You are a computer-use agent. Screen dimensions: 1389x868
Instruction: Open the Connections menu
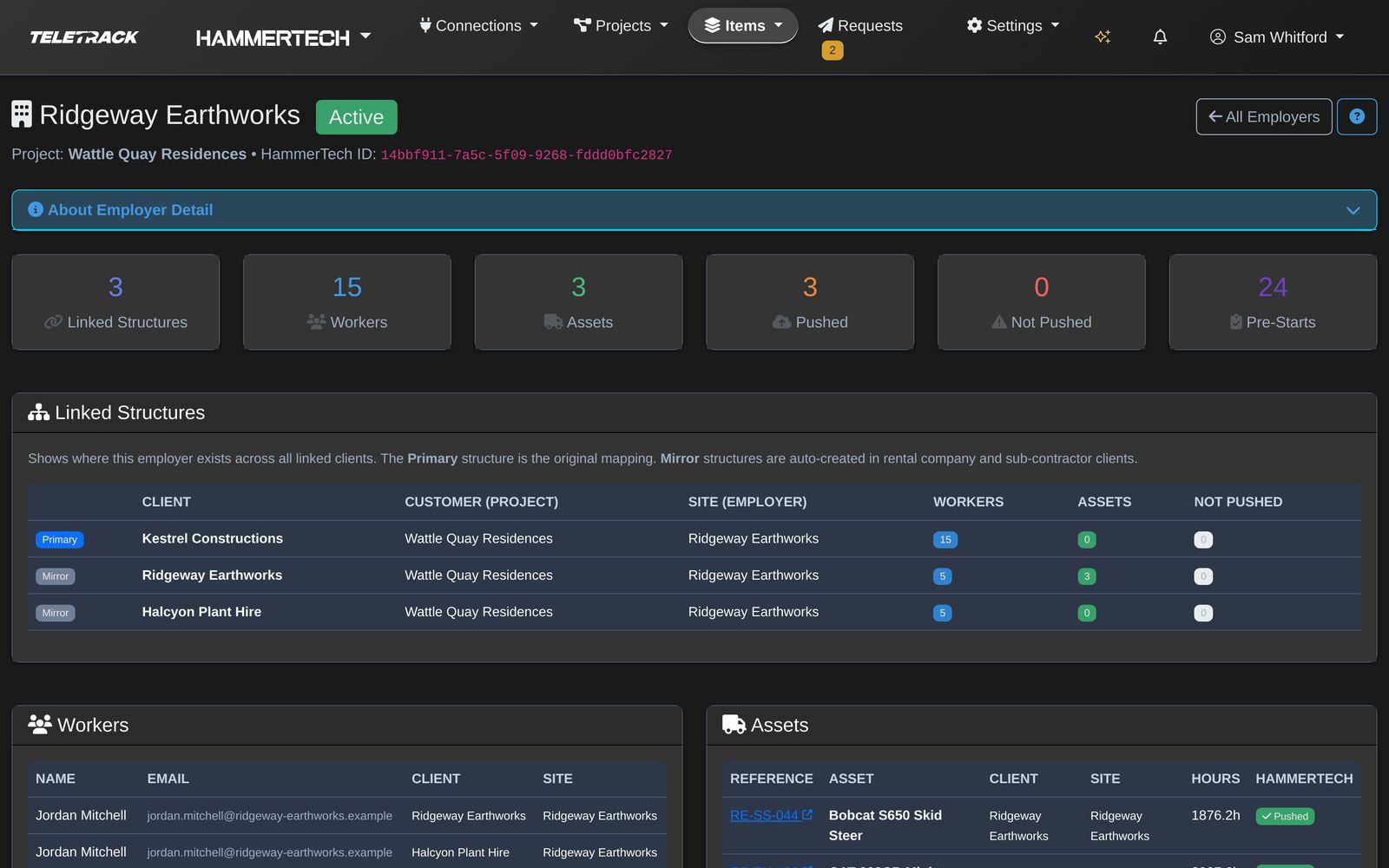pos(478,26)
